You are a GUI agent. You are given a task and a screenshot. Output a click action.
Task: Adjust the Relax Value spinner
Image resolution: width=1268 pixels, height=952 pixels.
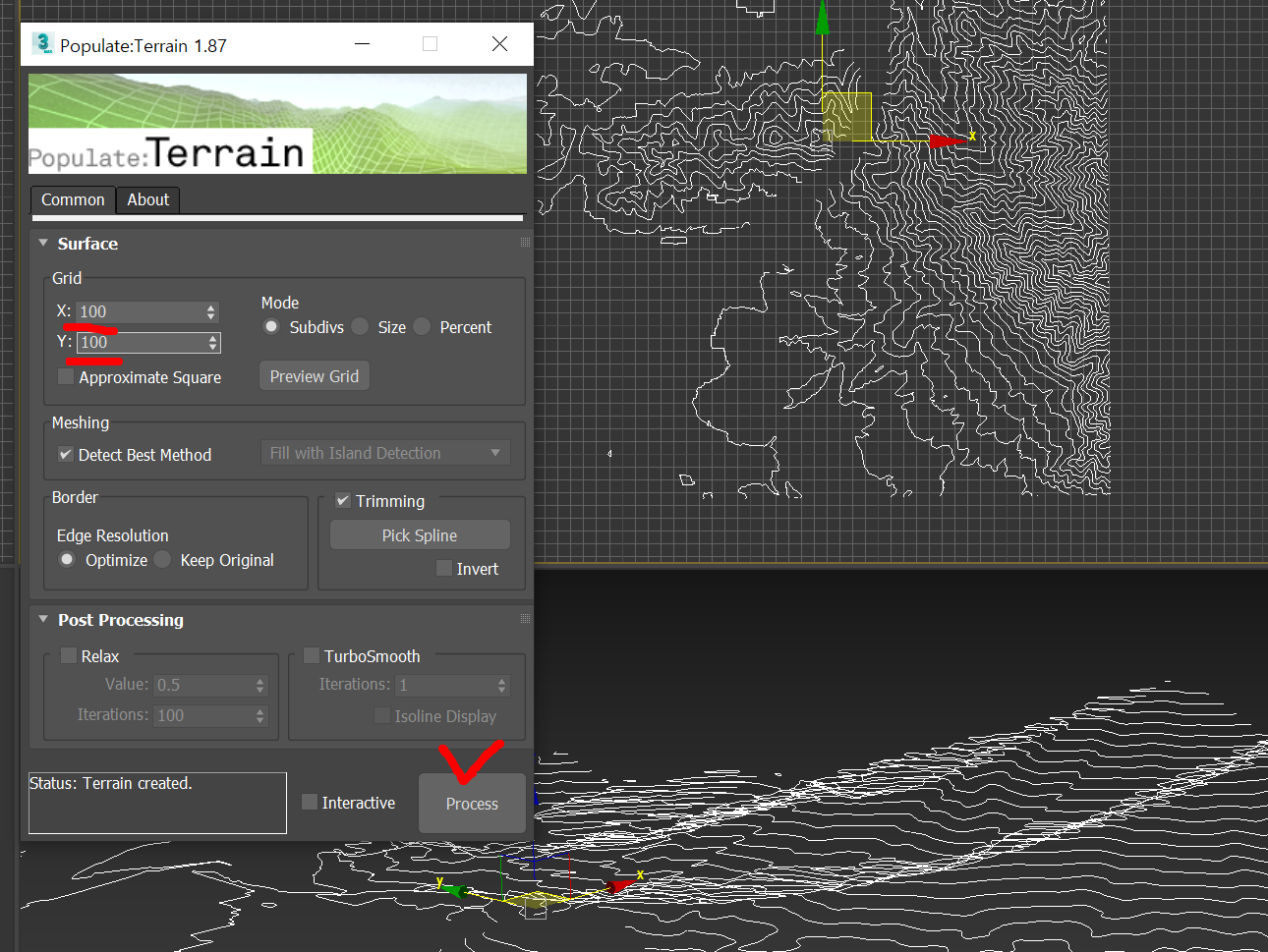coord(259,685)
